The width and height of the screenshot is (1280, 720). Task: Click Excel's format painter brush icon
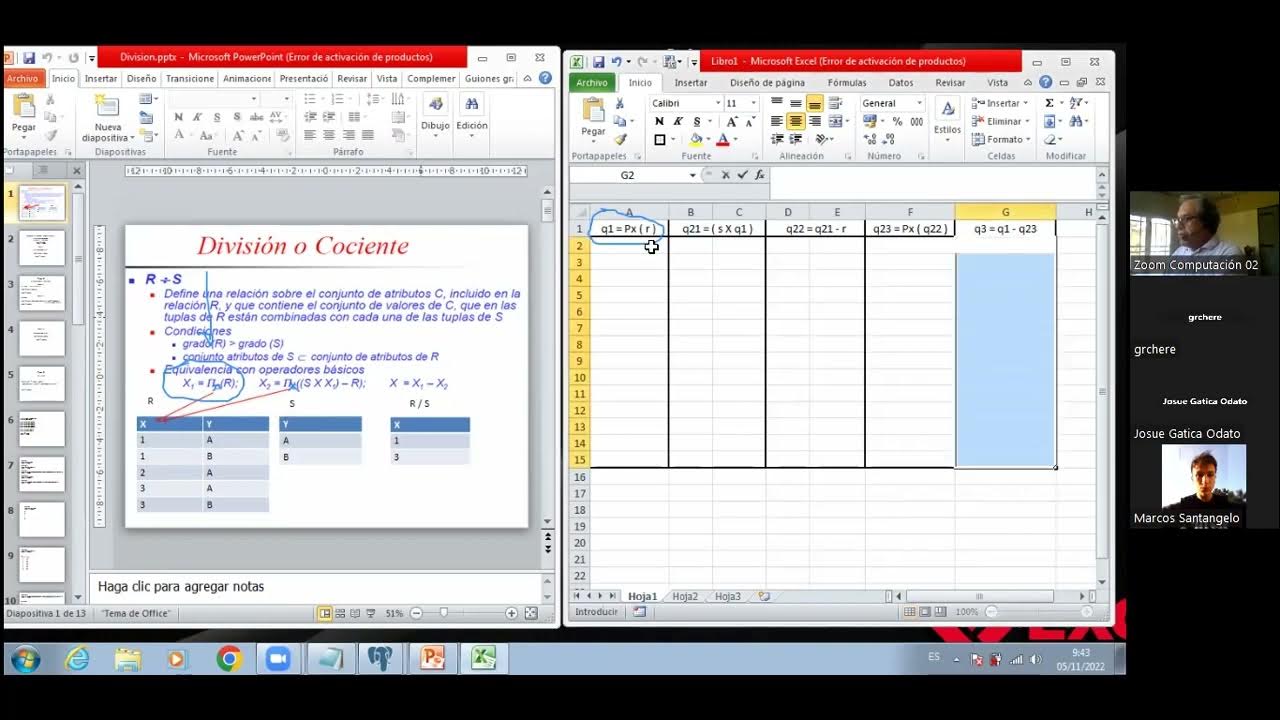(x=620, y=139)
